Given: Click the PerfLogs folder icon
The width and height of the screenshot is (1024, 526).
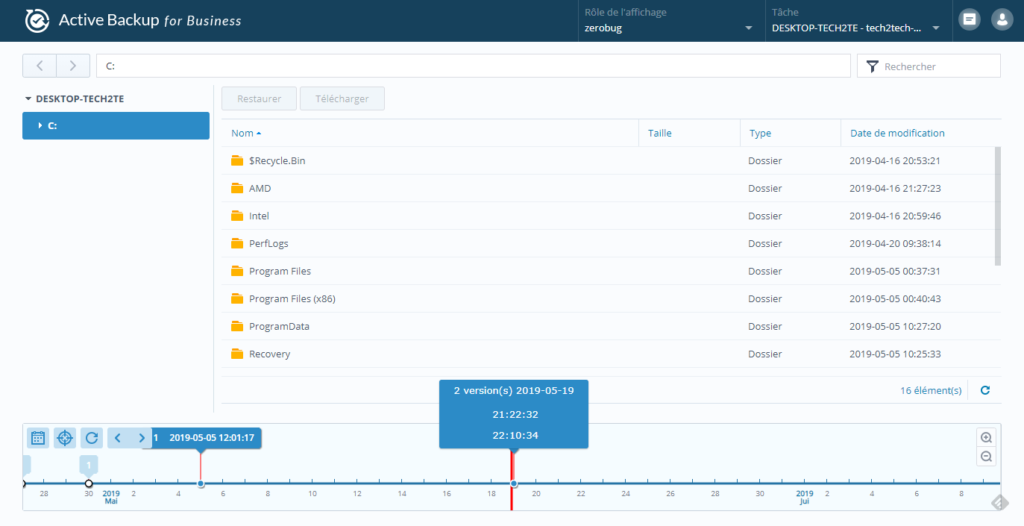Looking at the screenshot, I should click(237, 243).
